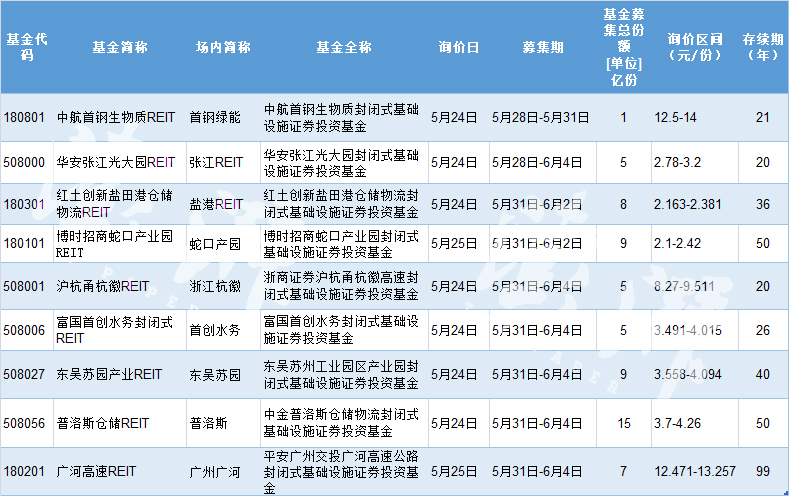
Task: Click the 广州广河 short name cell
Action: (x=215, y=472)
